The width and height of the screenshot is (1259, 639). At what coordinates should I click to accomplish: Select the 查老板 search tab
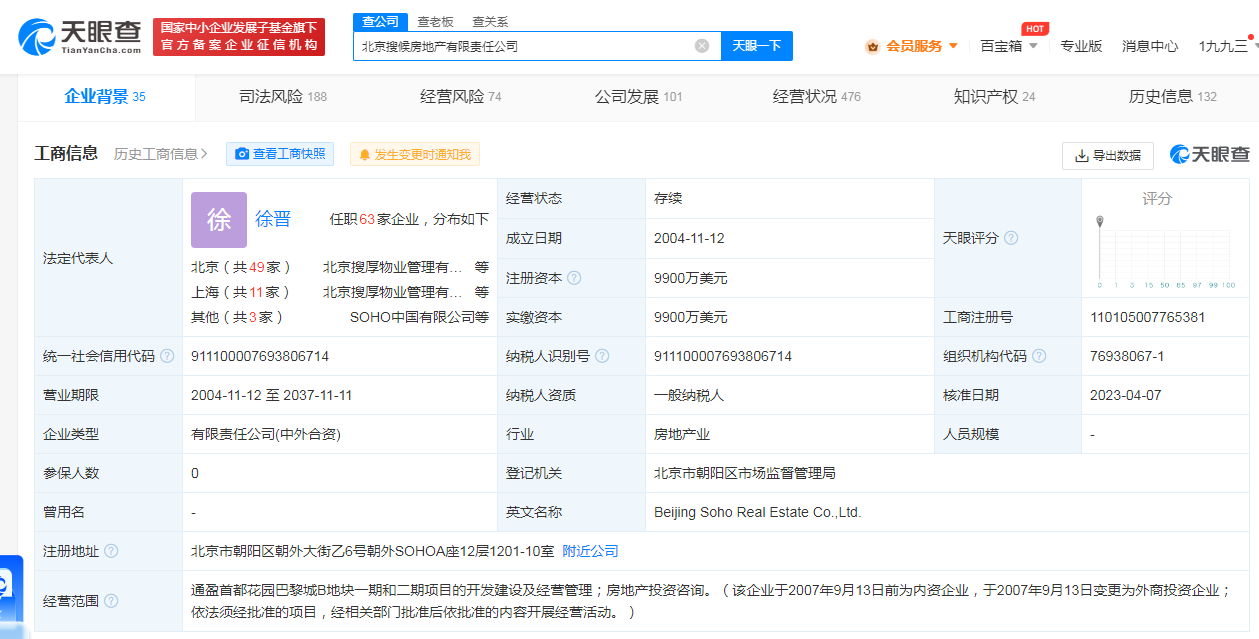(x=436, y=21)
